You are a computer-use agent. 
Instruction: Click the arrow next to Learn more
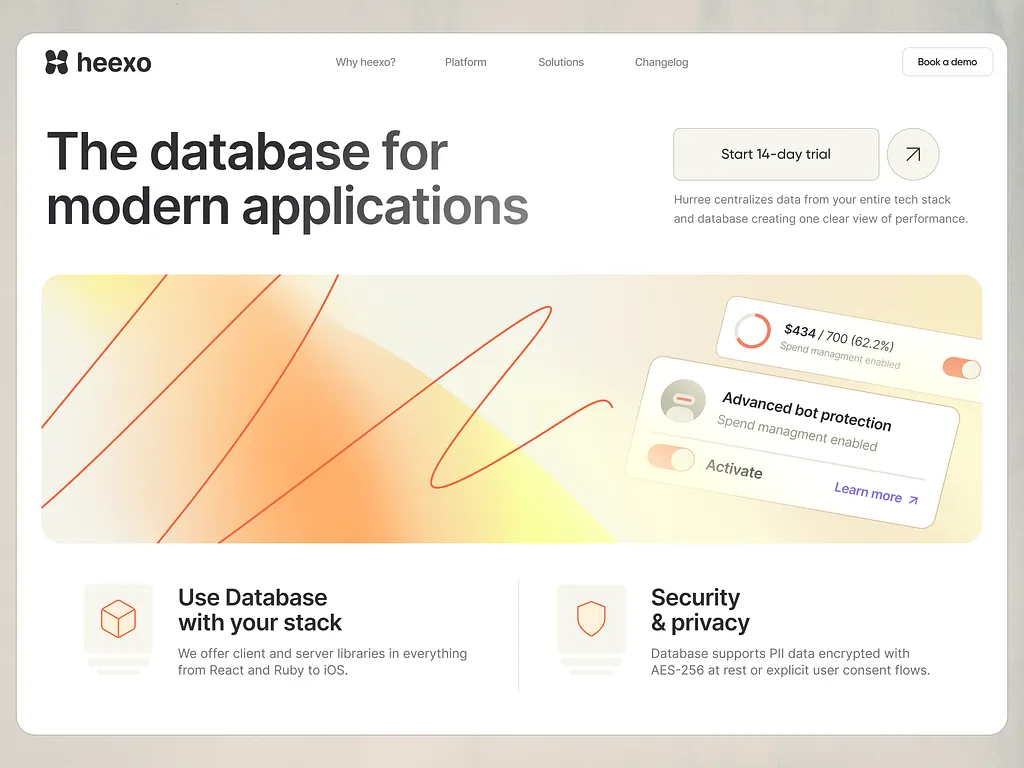913,499
